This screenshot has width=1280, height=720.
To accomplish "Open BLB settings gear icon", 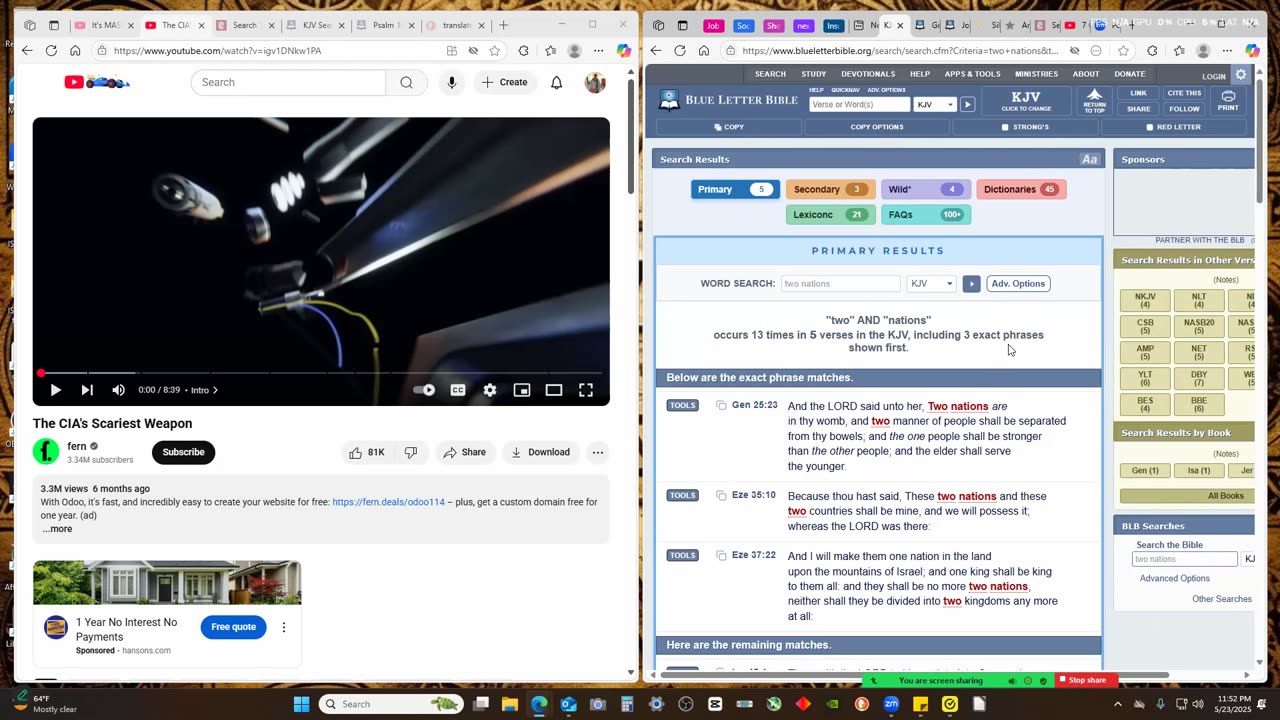I will tap(1241, 75).
